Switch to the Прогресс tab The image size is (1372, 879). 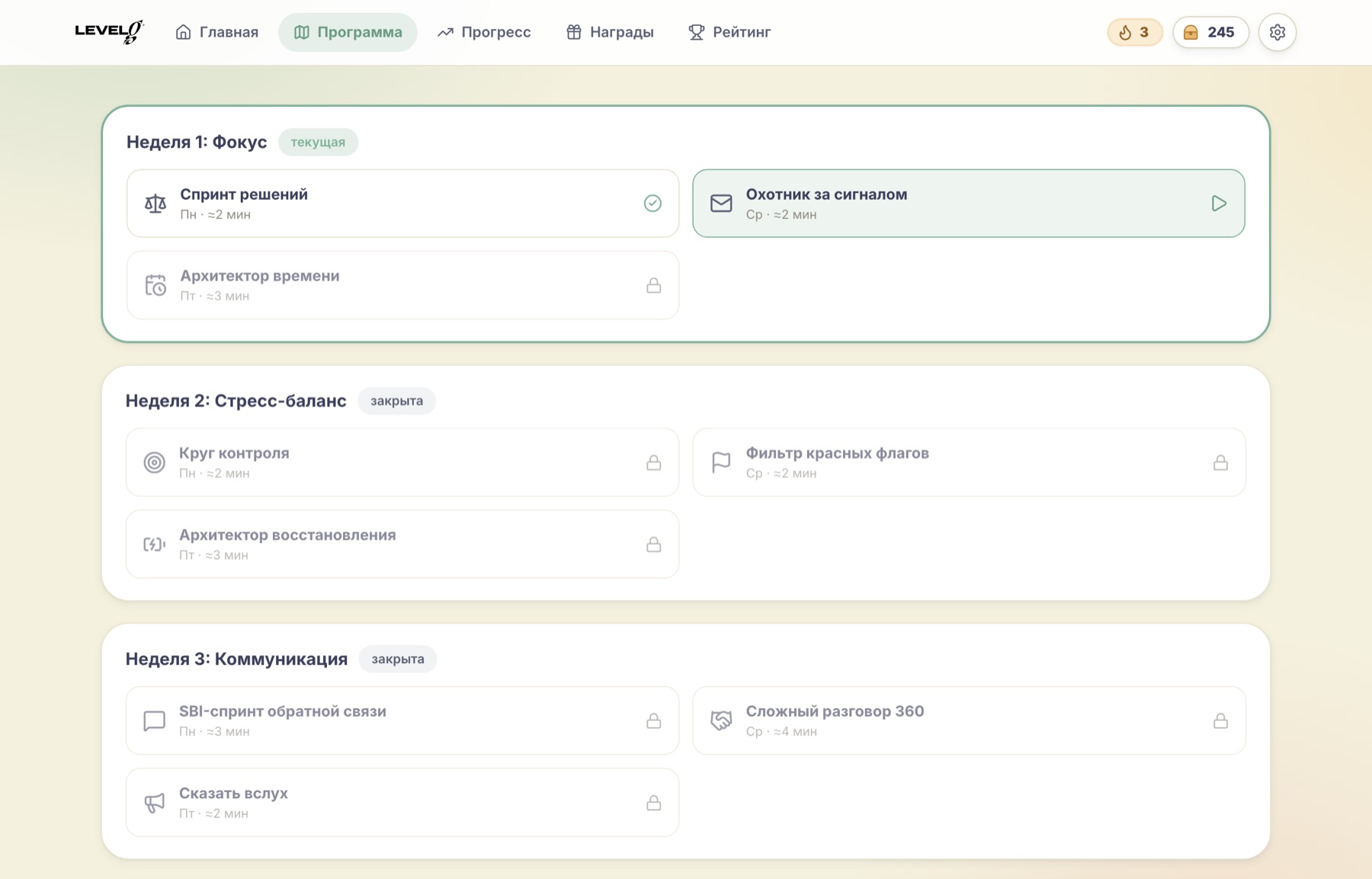point(484,32)
